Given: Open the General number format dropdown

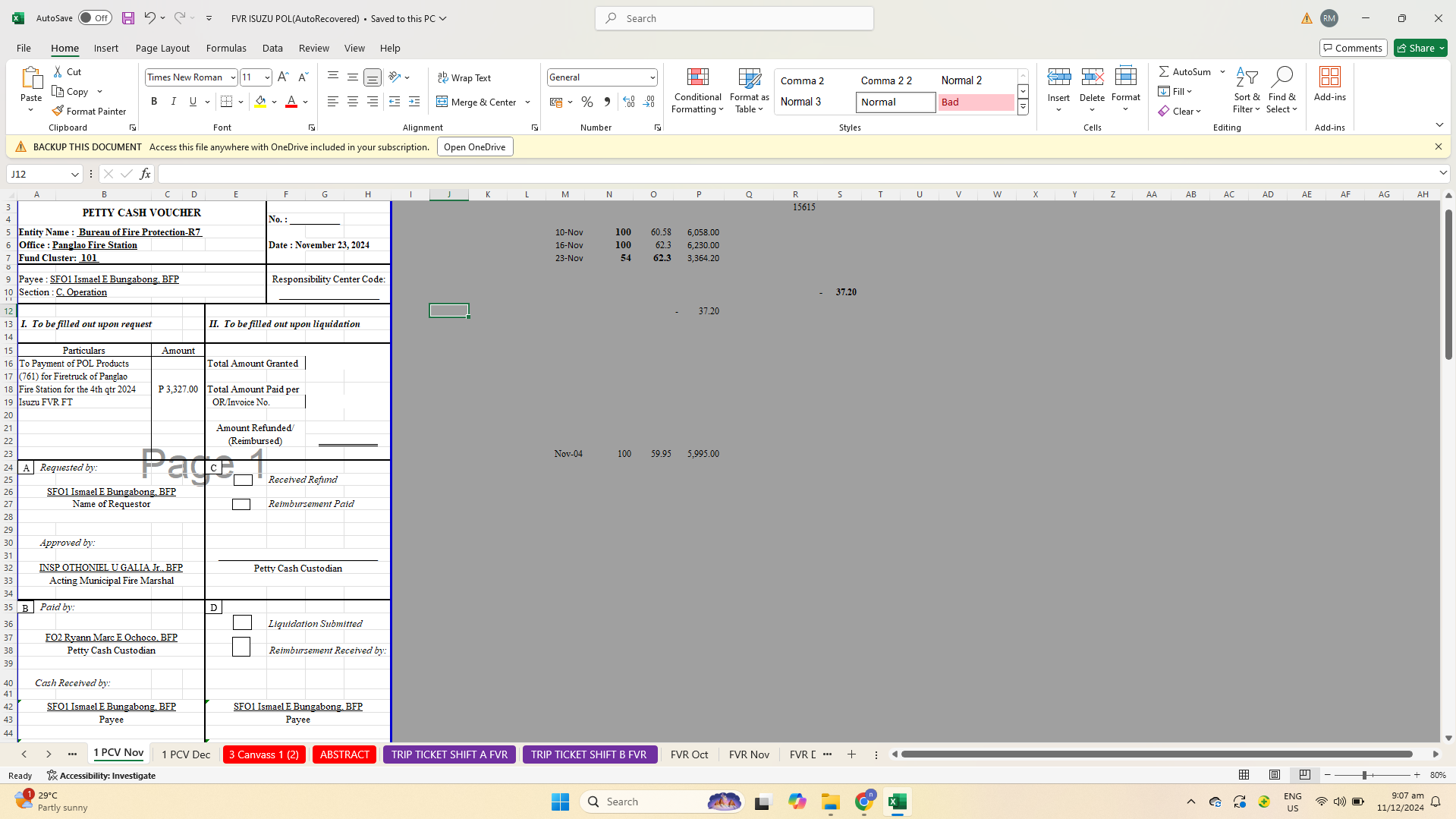Looking at the screenshot, I should pos(653,77).
